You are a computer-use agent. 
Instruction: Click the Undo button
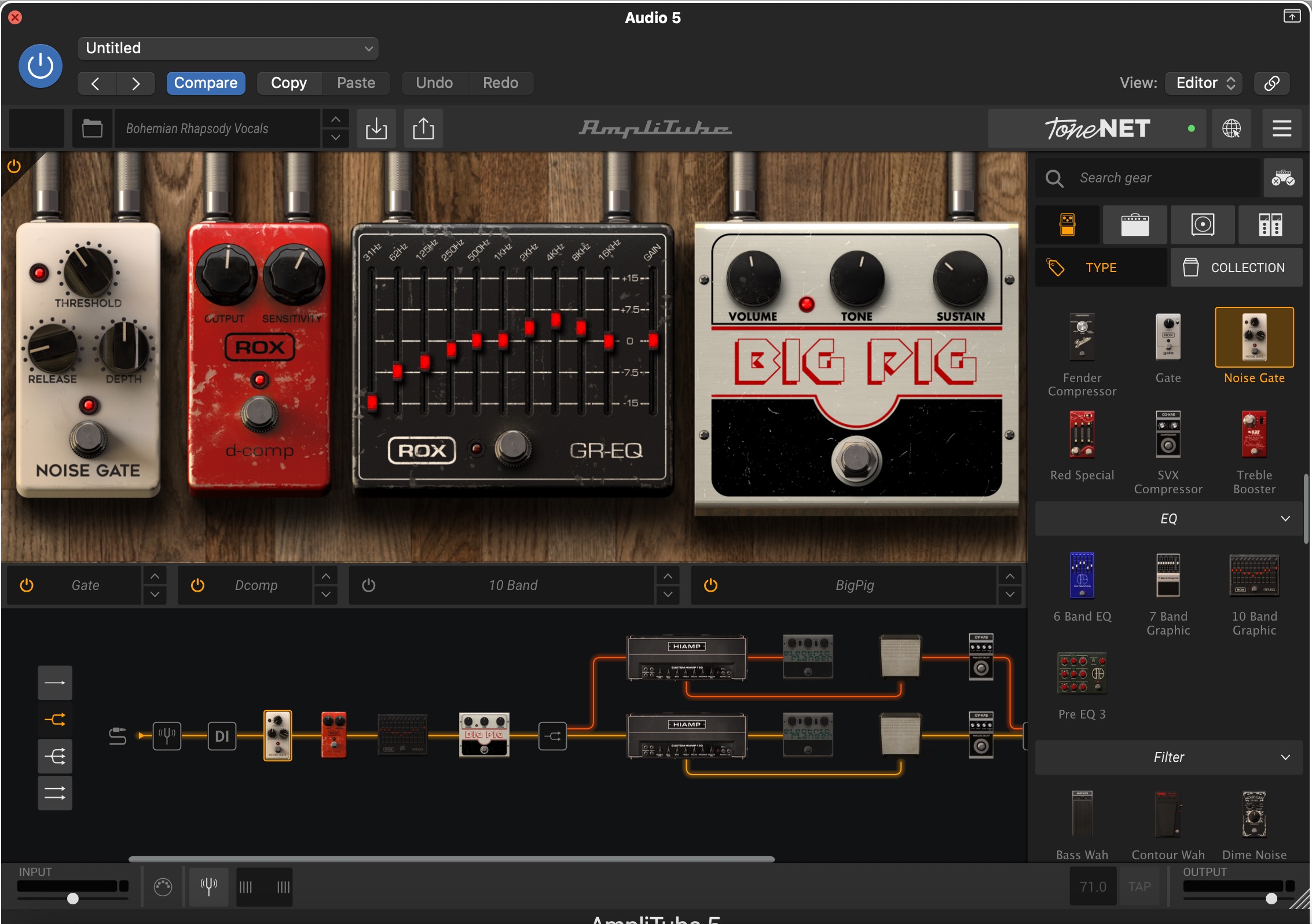[x=434, y=83]
